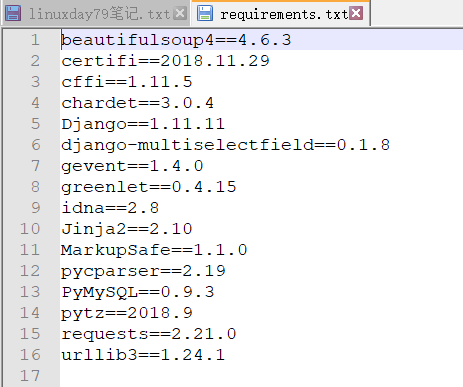Click the line pycparser==2.19

click(x=143, y=271)
